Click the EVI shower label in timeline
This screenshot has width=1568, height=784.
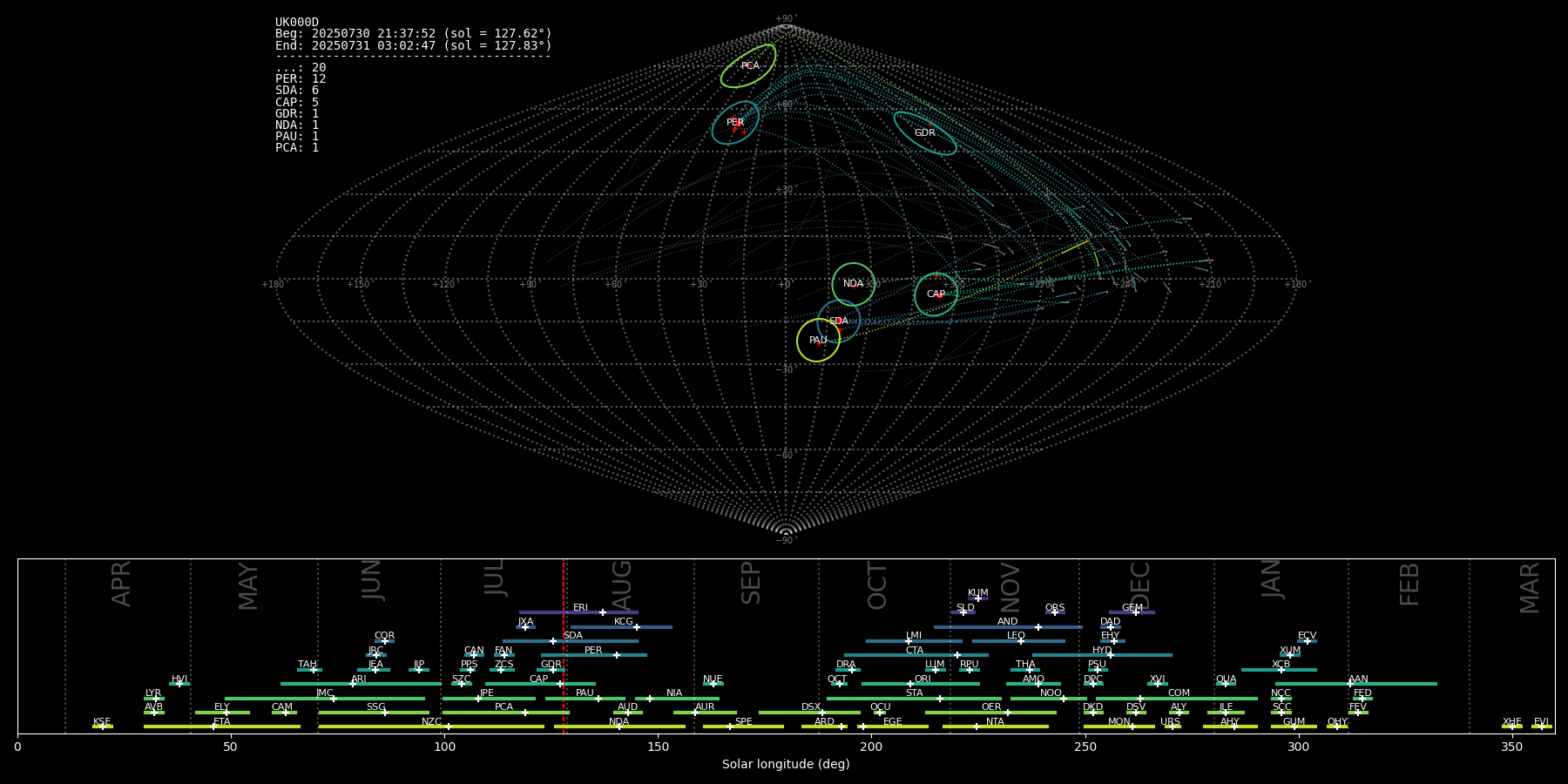pos(1541,722)
